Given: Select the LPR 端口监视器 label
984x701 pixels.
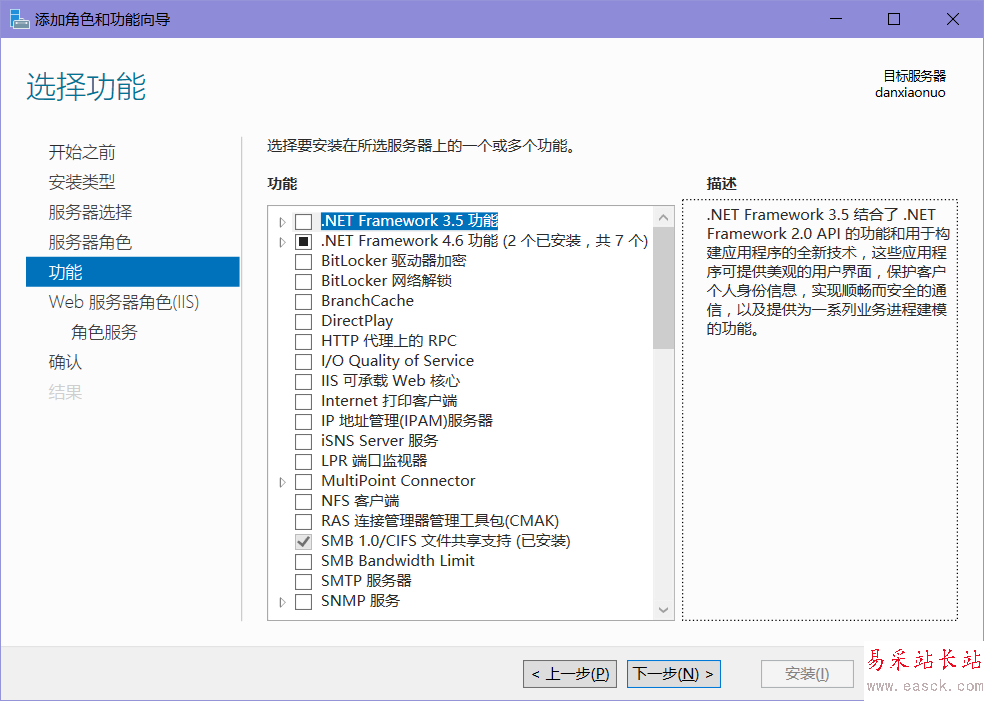Looking at the screenshot, I should [374, 461].
